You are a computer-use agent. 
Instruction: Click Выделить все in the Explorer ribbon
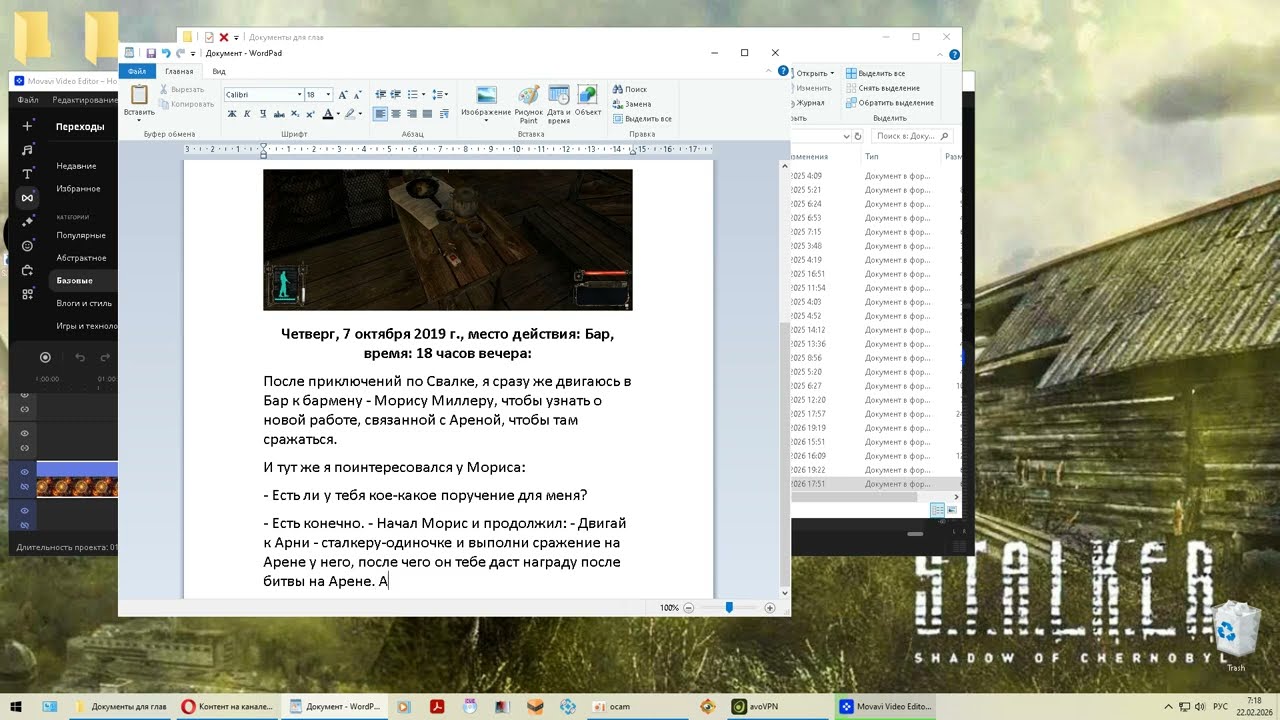(876, 73)
